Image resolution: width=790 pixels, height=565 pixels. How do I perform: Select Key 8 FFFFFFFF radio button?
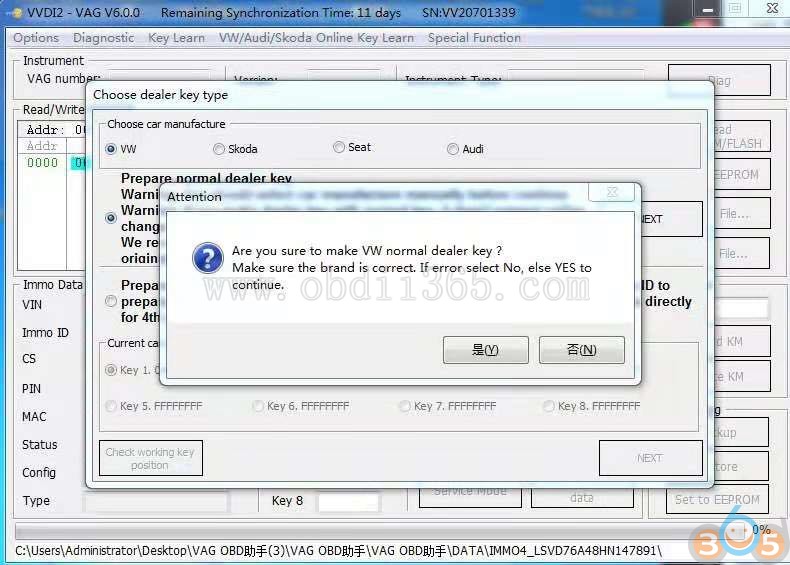pos(549,406)
